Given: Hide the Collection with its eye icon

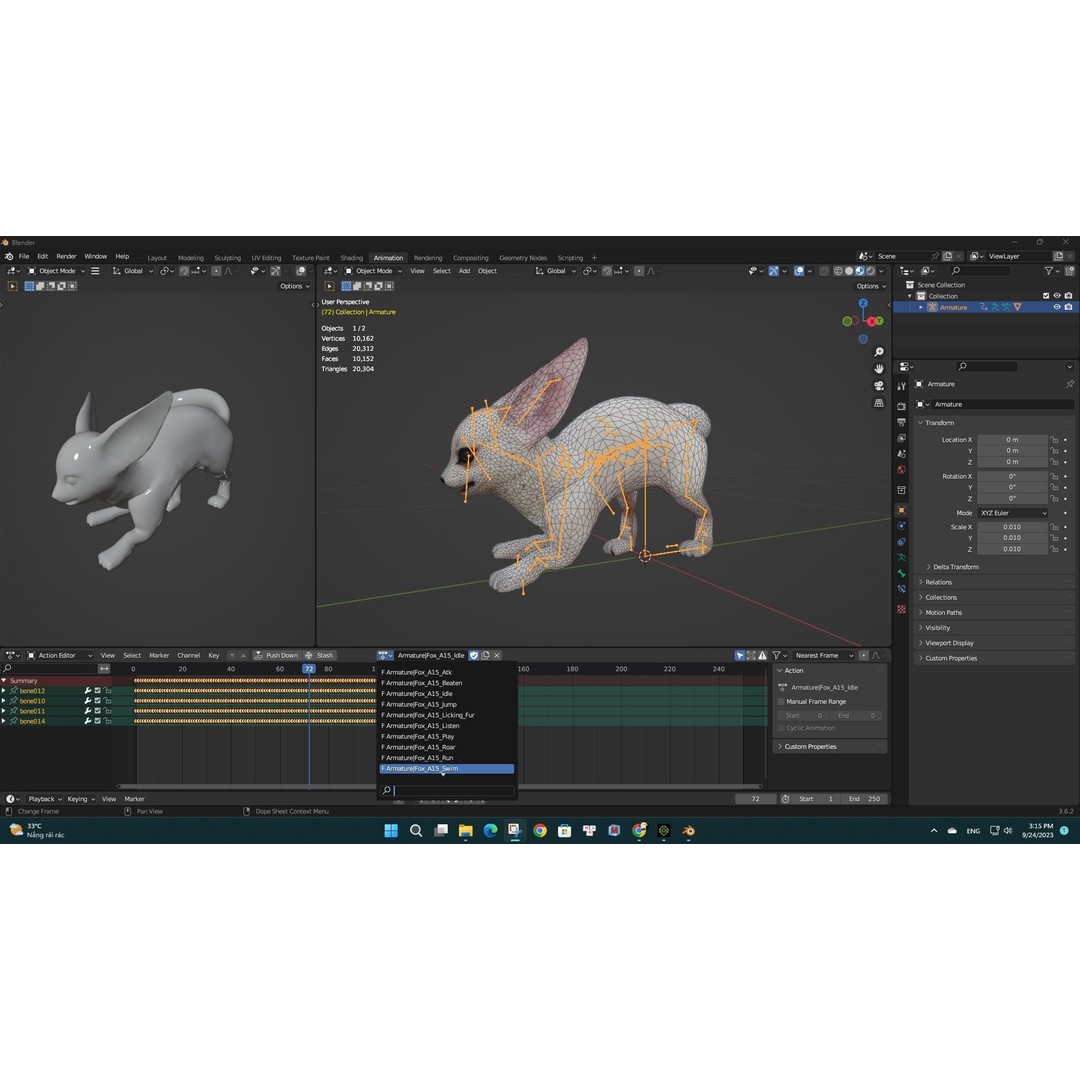Looking at the screenshot, I should tap(1057, 296).
